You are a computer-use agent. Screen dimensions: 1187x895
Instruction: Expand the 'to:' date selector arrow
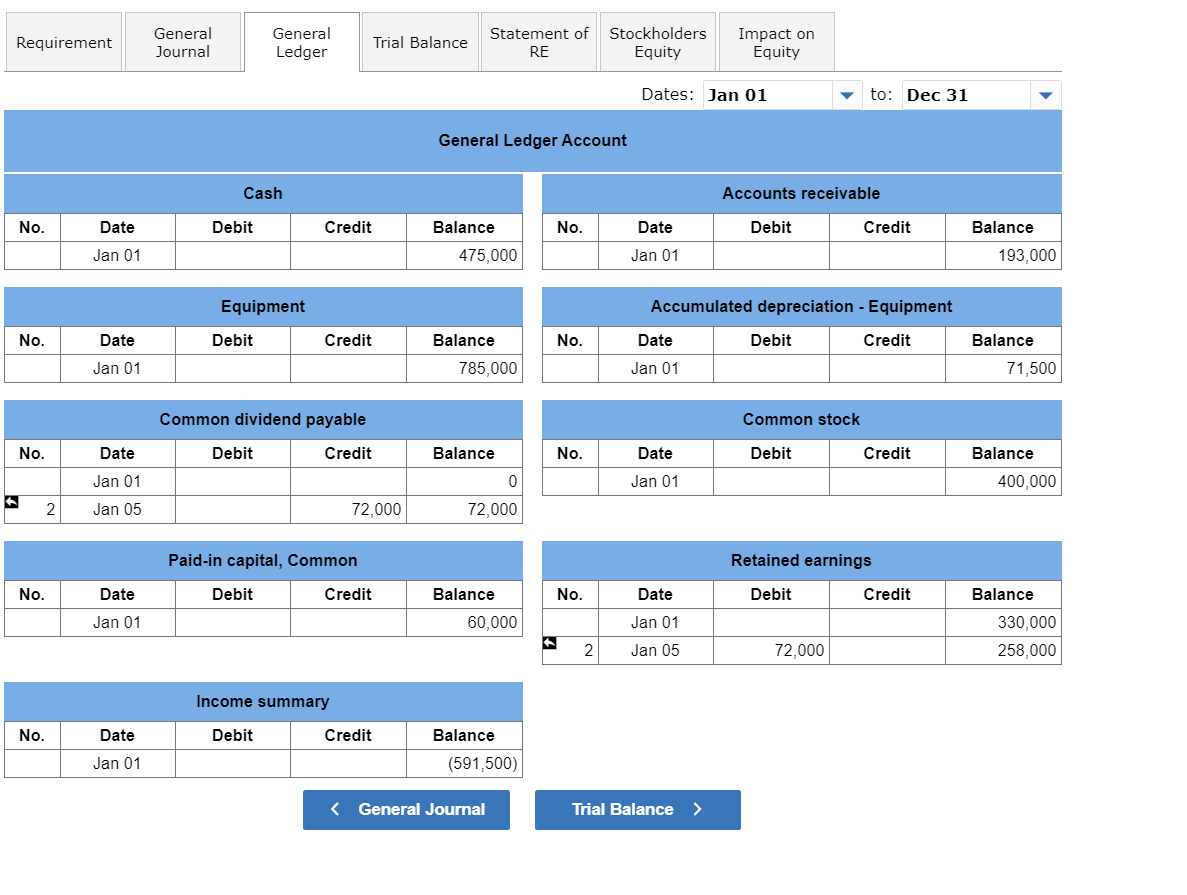pyautogui.click(x=1046, y=94)
